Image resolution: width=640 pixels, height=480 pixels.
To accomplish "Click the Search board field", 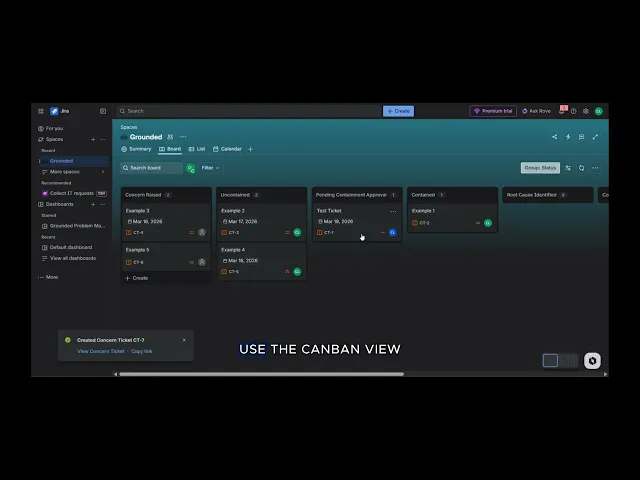I will point(151,168).
